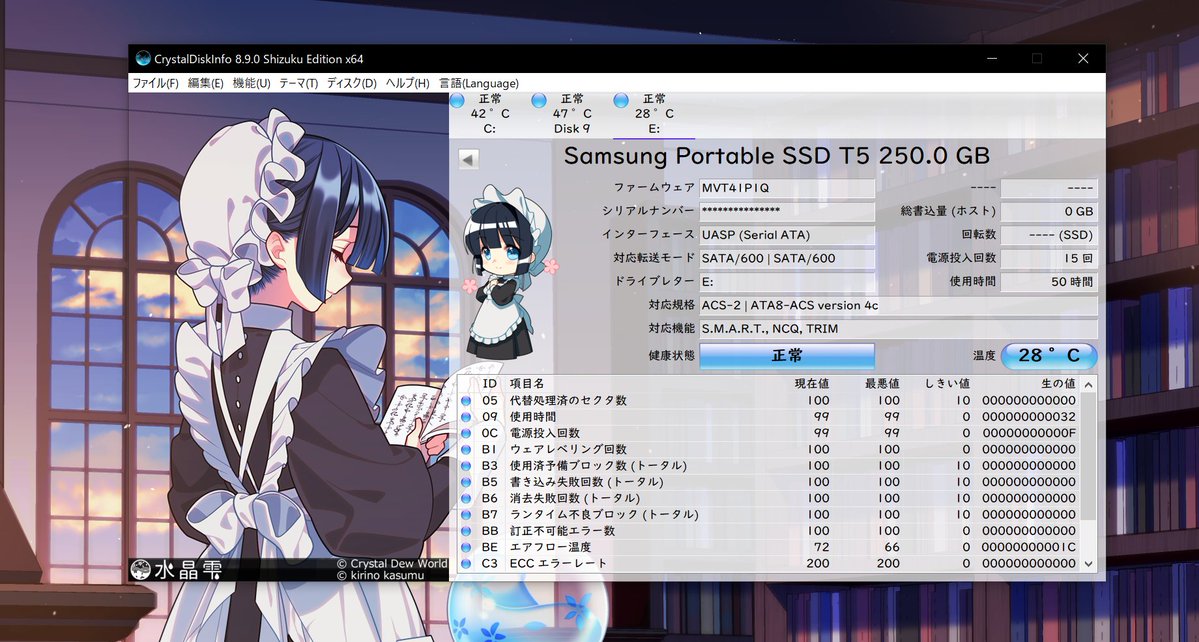Click the status orb in row BE
This screenshot has height=642, width=1199.
point(466,547)
